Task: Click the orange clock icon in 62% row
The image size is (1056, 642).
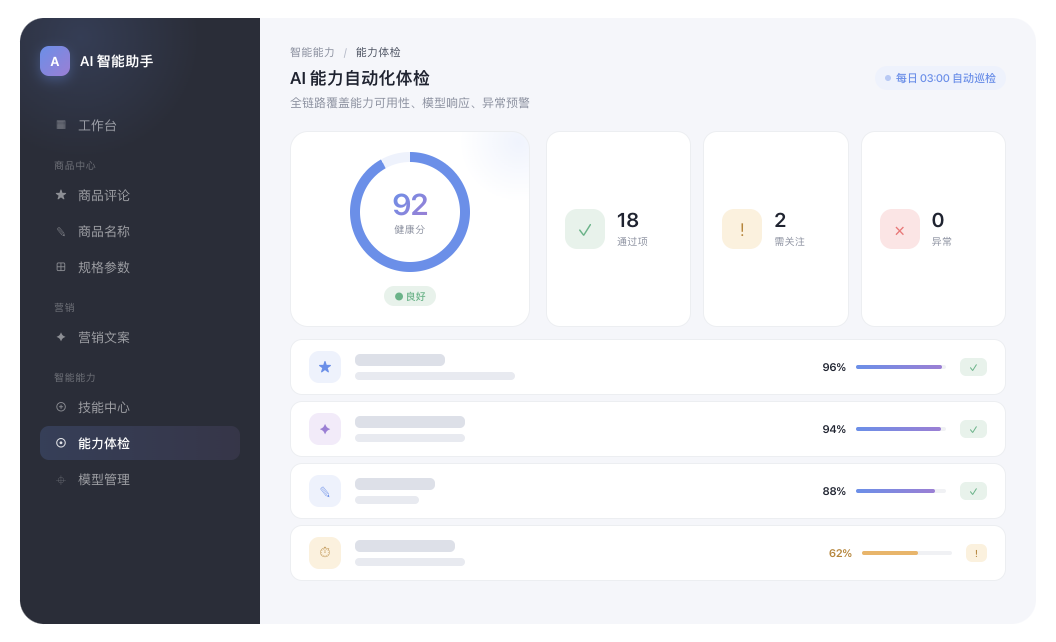Action: coord(325,553)
